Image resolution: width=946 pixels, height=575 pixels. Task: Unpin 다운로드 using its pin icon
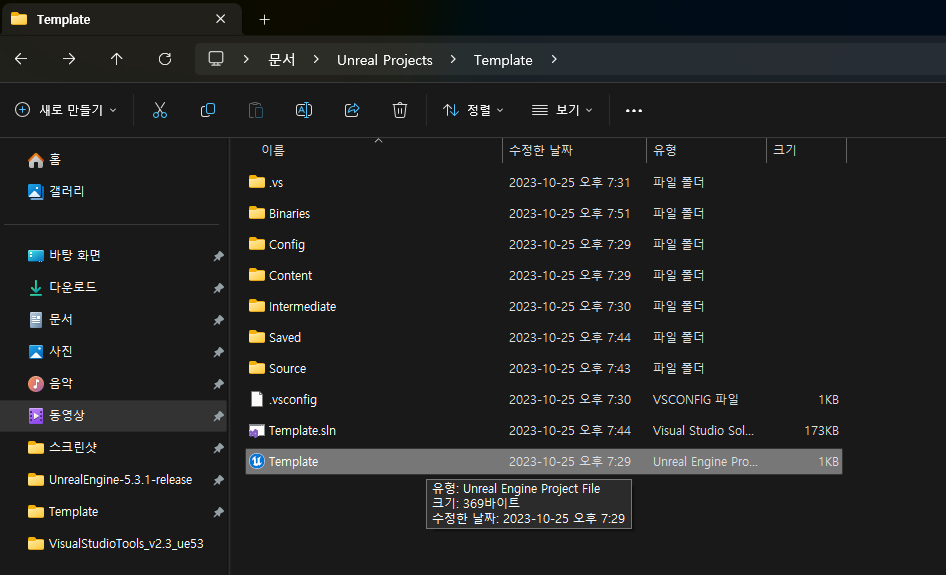tap(218, 288)
